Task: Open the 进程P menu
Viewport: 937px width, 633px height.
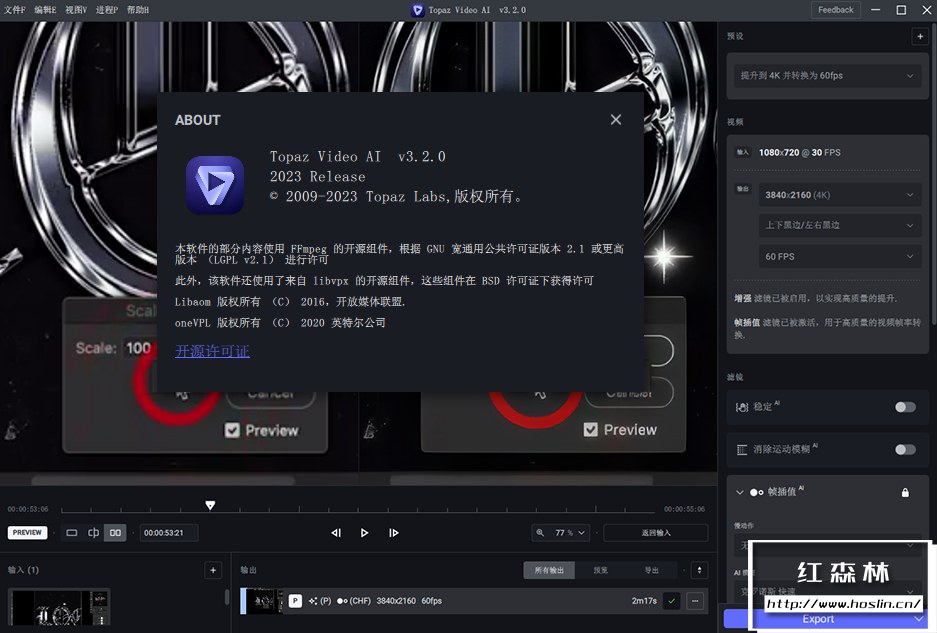Action: point(107,10)
